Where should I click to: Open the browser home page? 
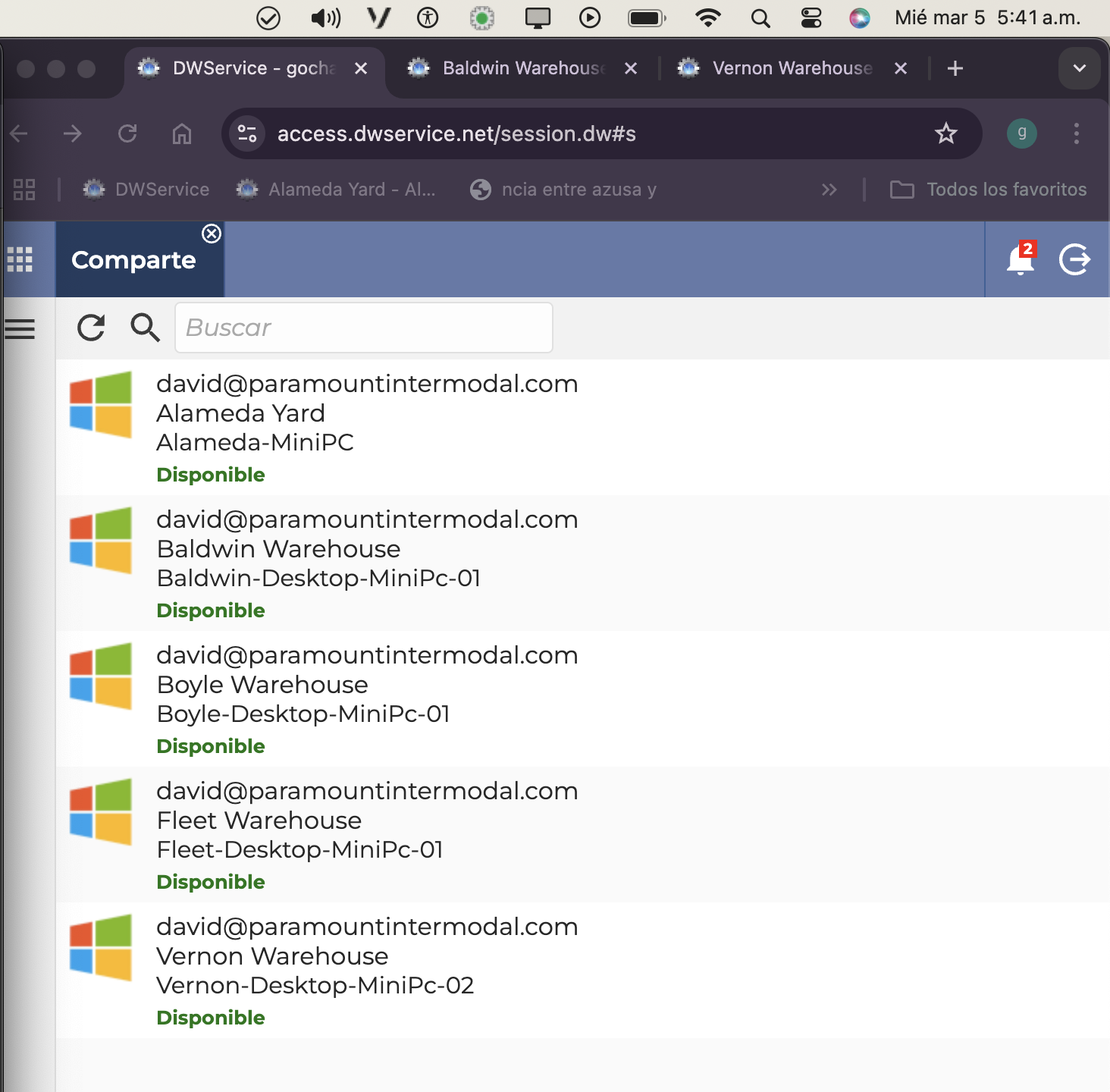(x=182, y=134)
